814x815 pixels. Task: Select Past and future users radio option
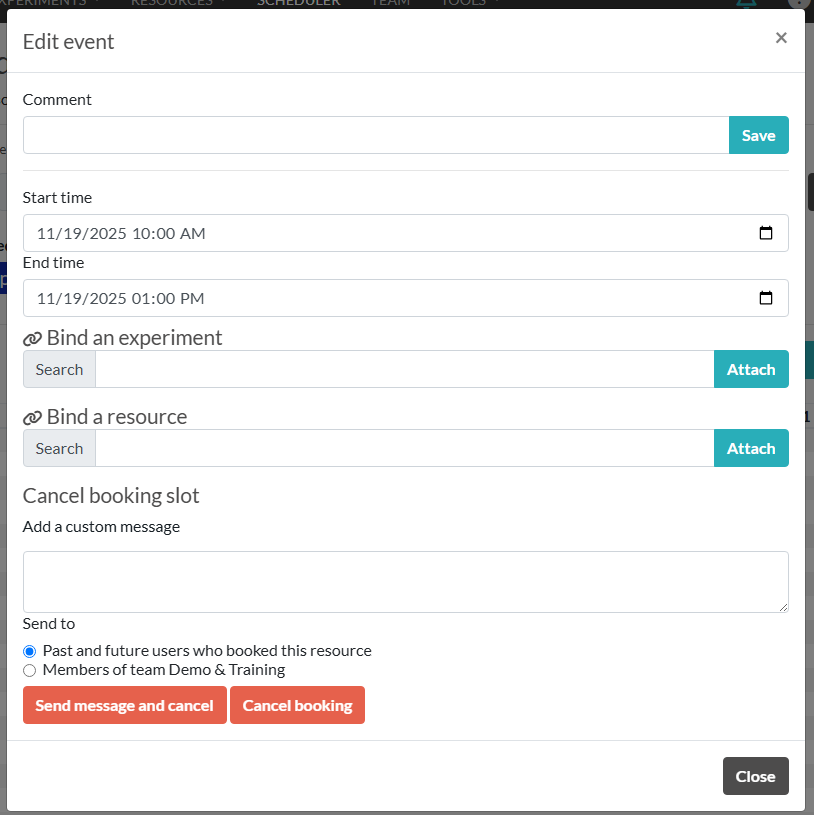click(x=30, y=651)
